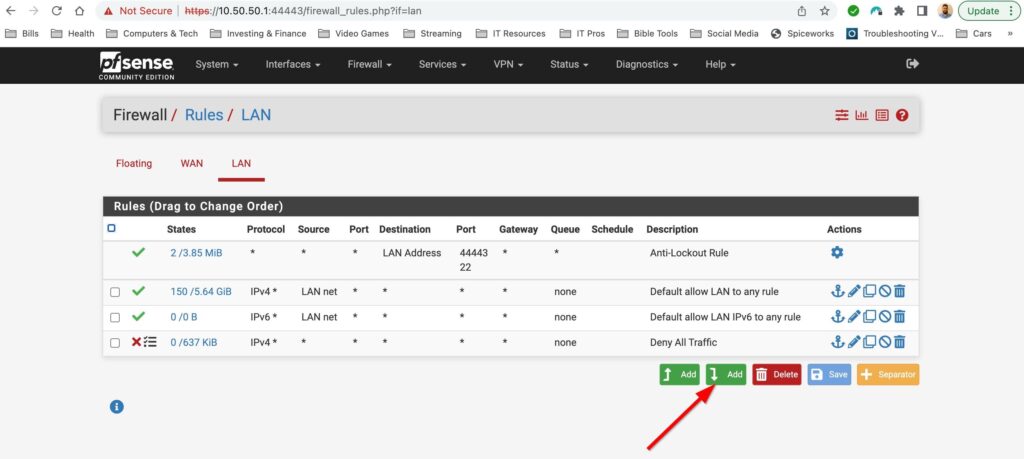The image size is (1024, 459).
Task: Check the Deny All Traffic rule checkbox
Action: coord(115,343)
